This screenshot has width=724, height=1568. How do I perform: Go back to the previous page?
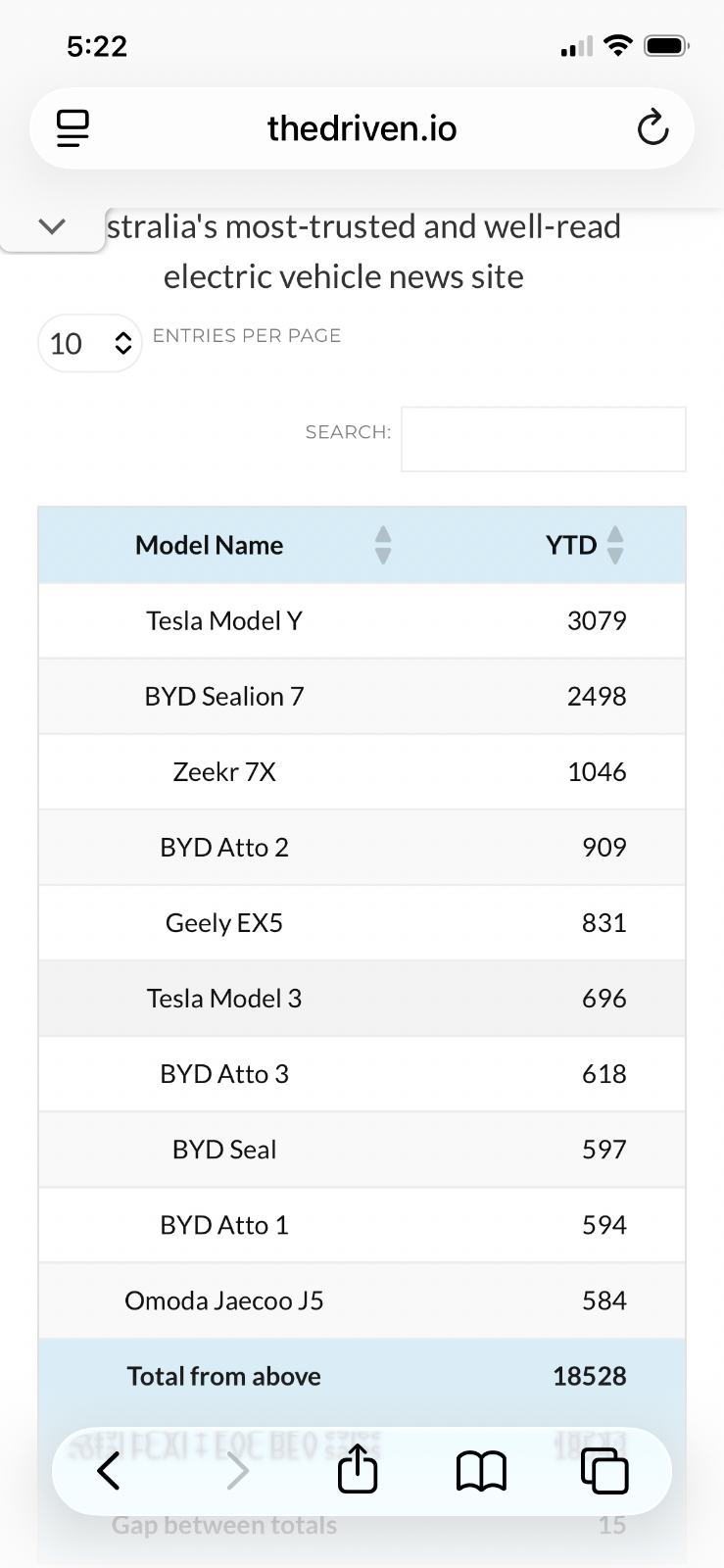click(x=109, y=1471)
